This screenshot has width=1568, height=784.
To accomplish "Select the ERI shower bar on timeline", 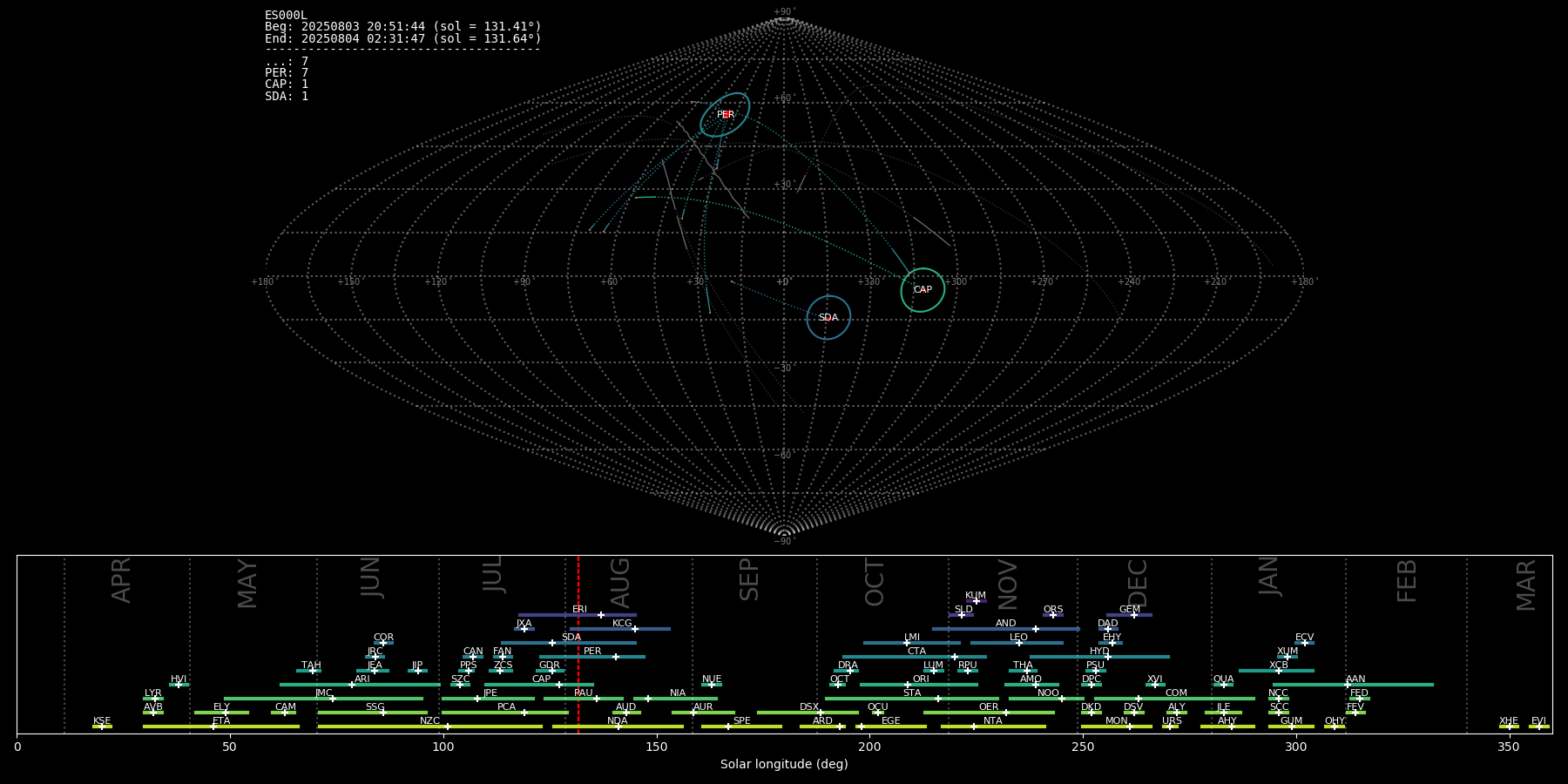I will 577,615.
